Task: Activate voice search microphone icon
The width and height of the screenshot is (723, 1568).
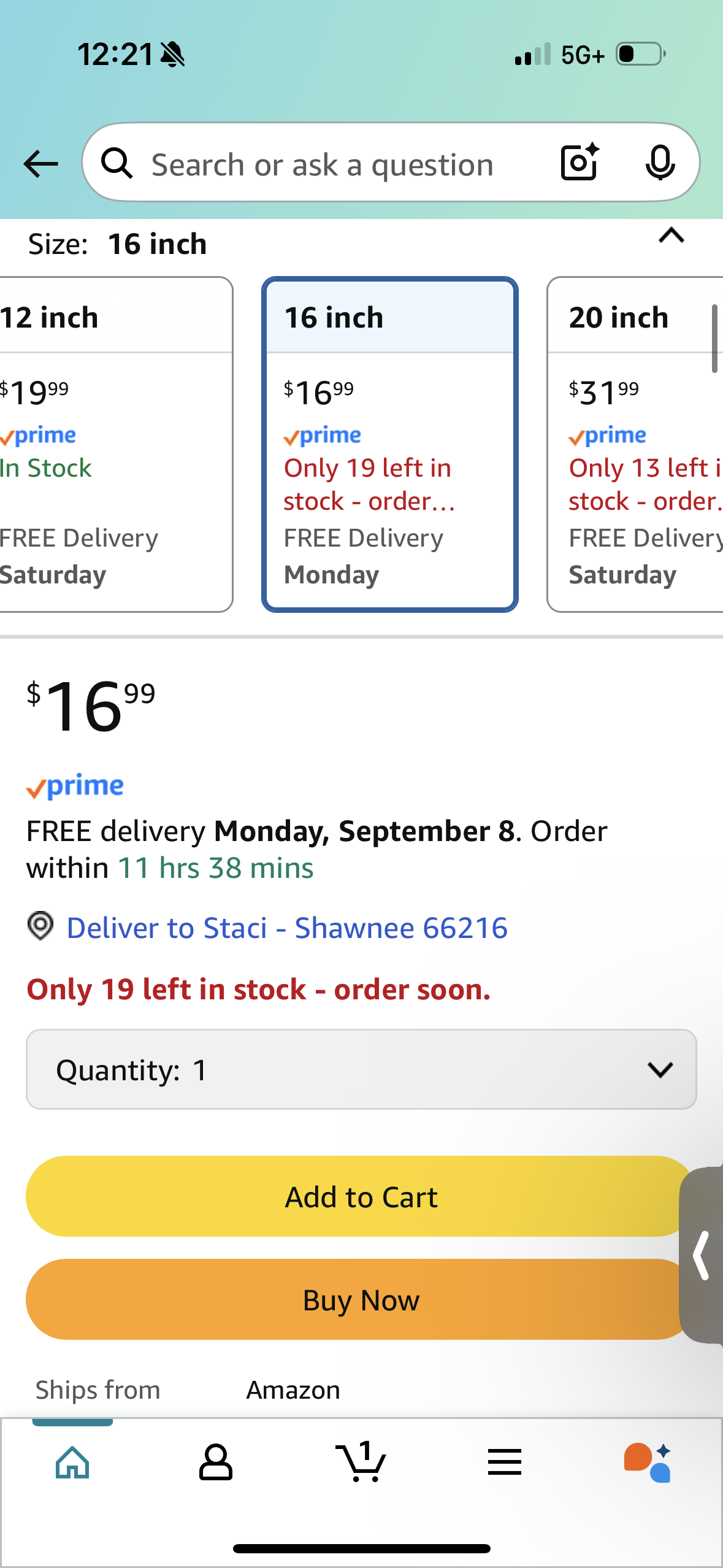Action: 660,163
